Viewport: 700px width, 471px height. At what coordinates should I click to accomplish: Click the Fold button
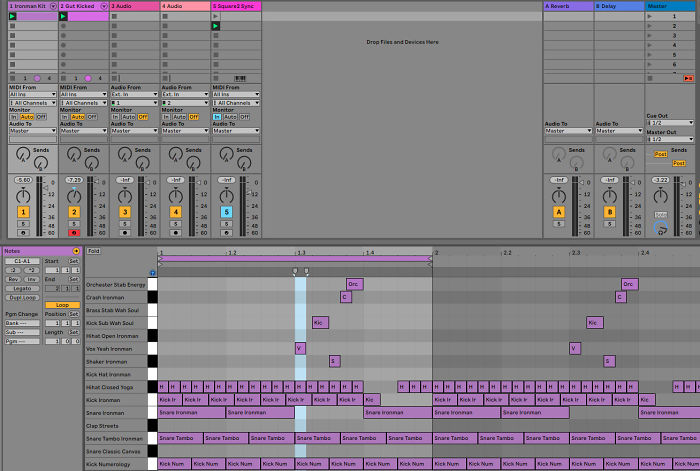coord(94,251)
